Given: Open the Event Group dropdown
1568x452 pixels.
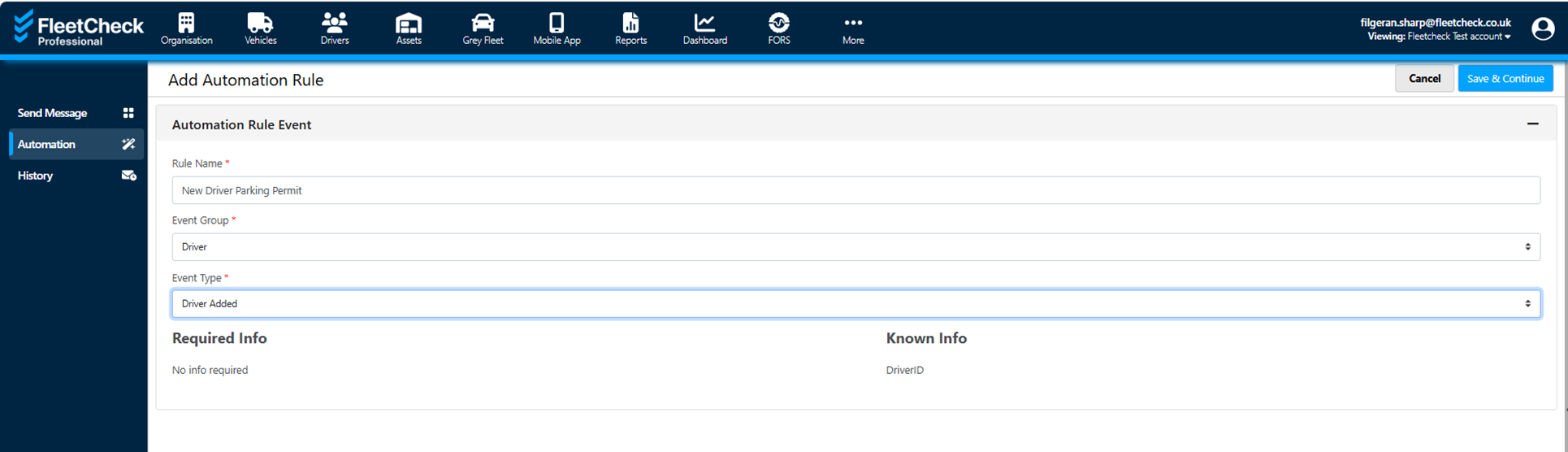Looking at the screenshot, I should (855, 247).
